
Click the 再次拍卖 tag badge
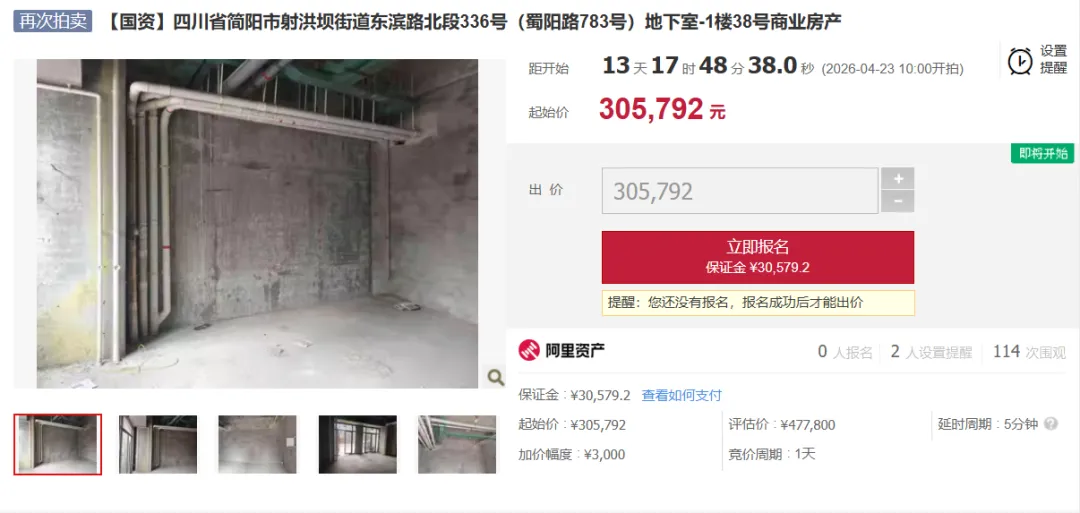point(53,21)
